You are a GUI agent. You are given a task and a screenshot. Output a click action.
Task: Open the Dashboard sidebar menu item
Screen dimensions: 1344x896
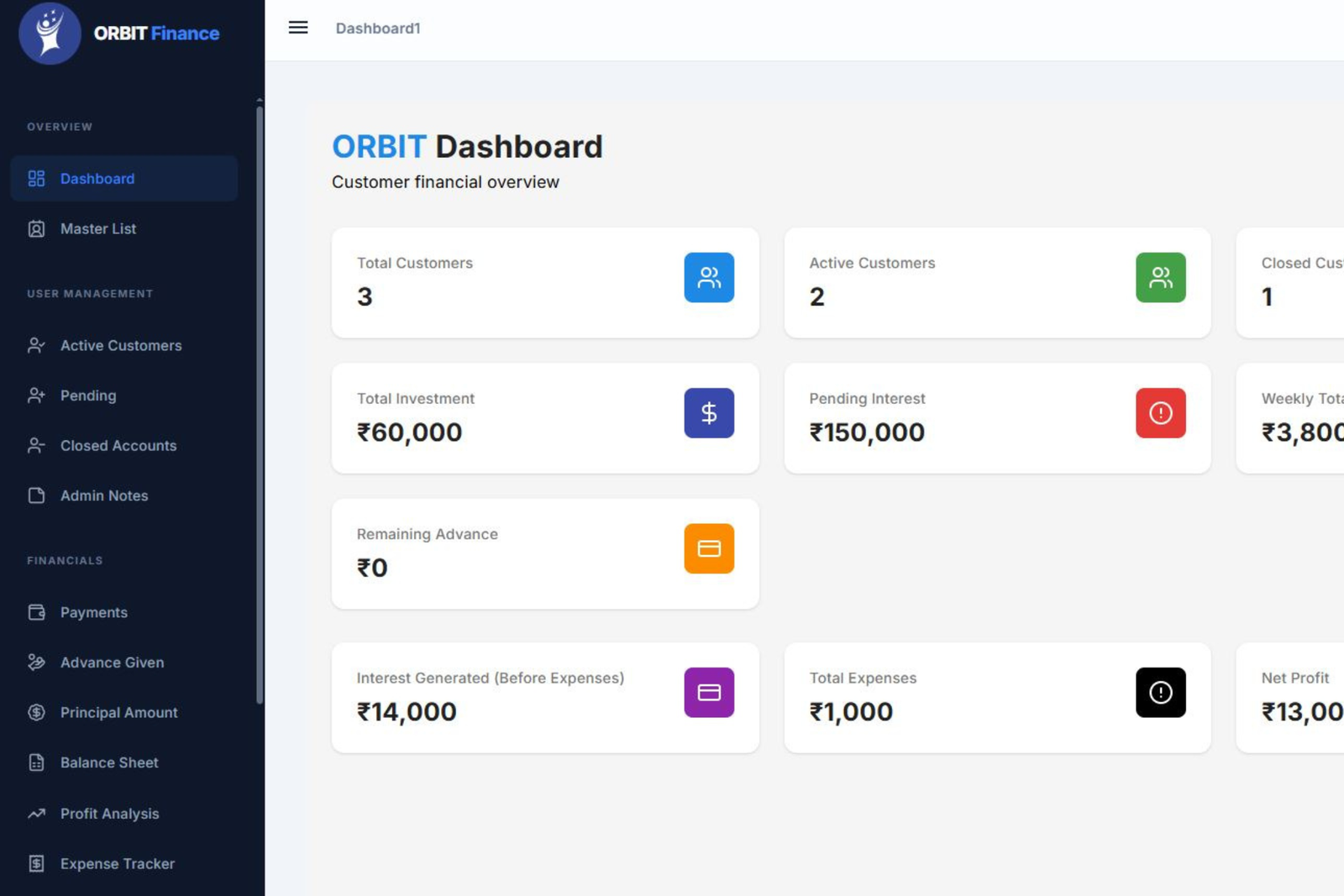[x=124, y=178]
